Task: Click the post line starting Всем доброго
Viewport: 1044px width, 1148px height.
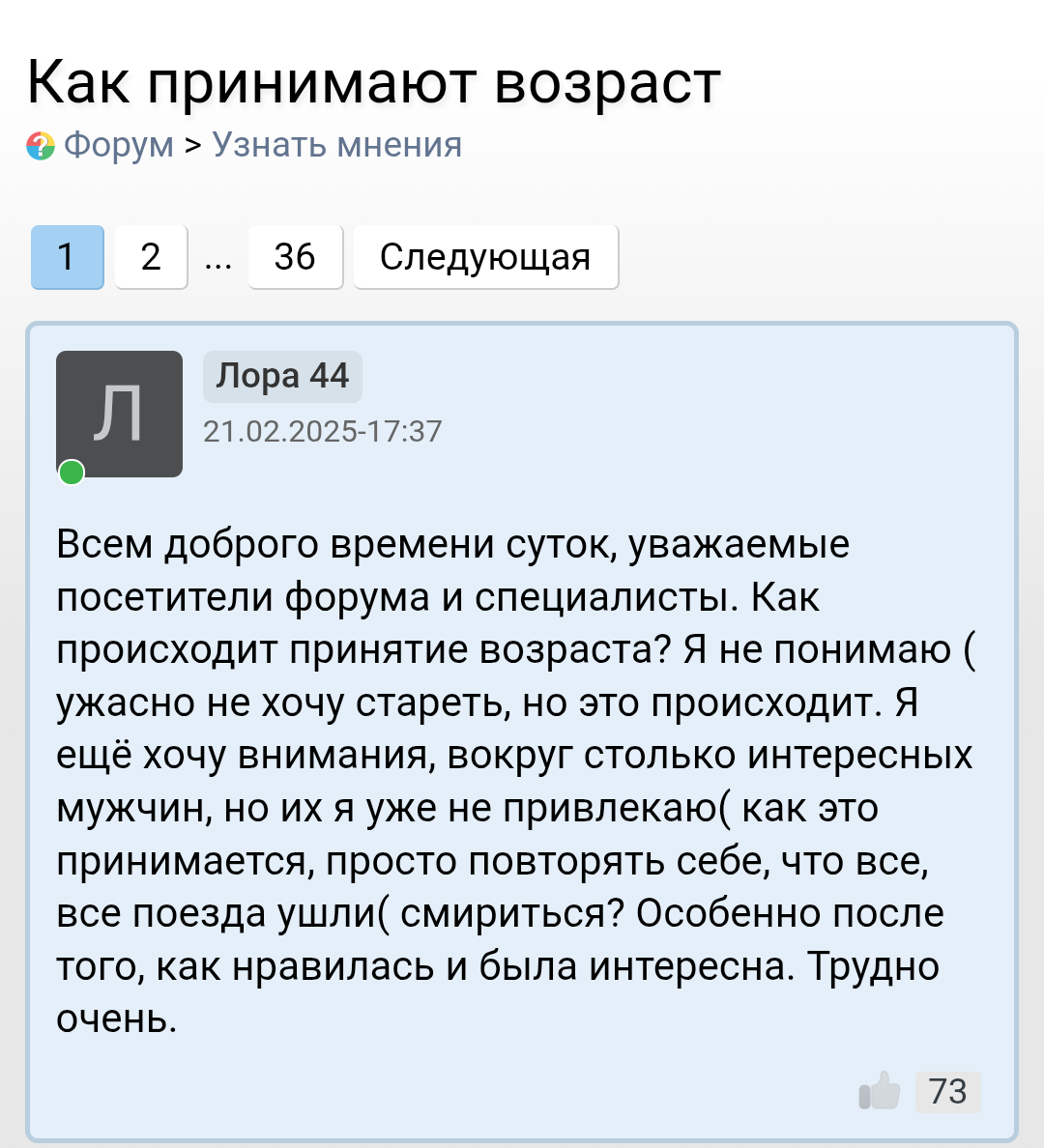Action: [x=452, y=545]
